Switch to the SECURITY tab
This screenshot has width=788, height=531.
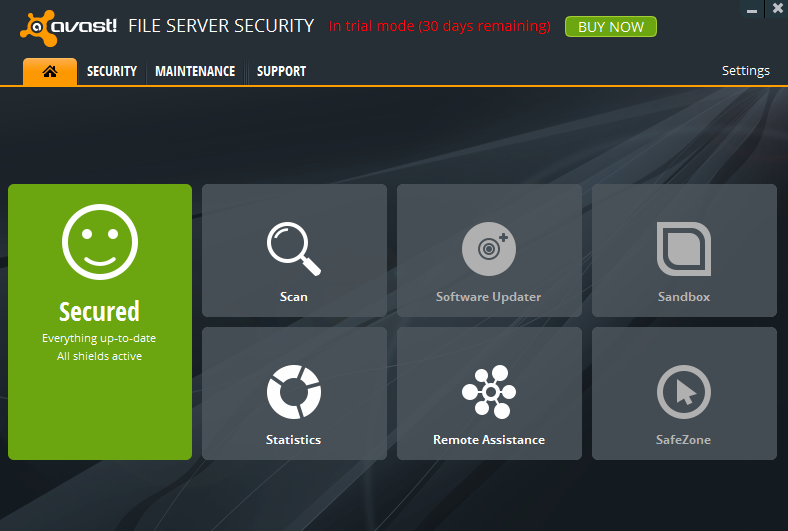point(112,71)
